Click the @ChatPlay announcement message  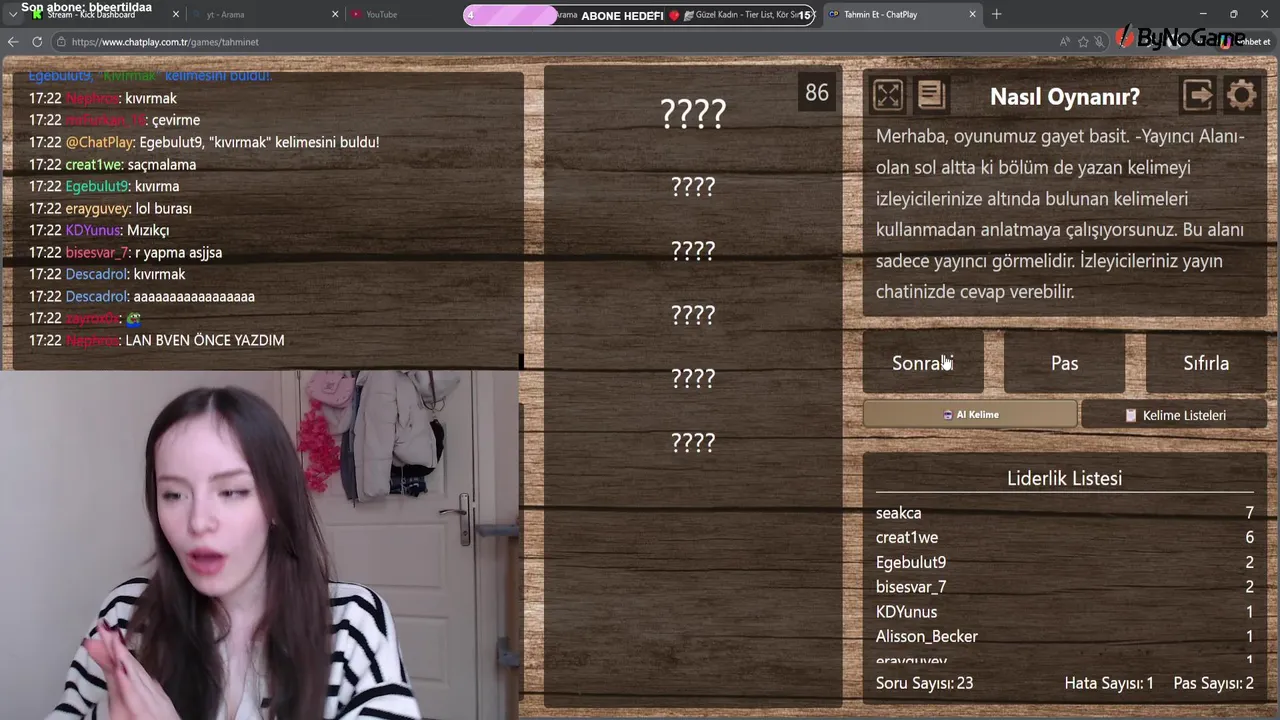point(204,142)
